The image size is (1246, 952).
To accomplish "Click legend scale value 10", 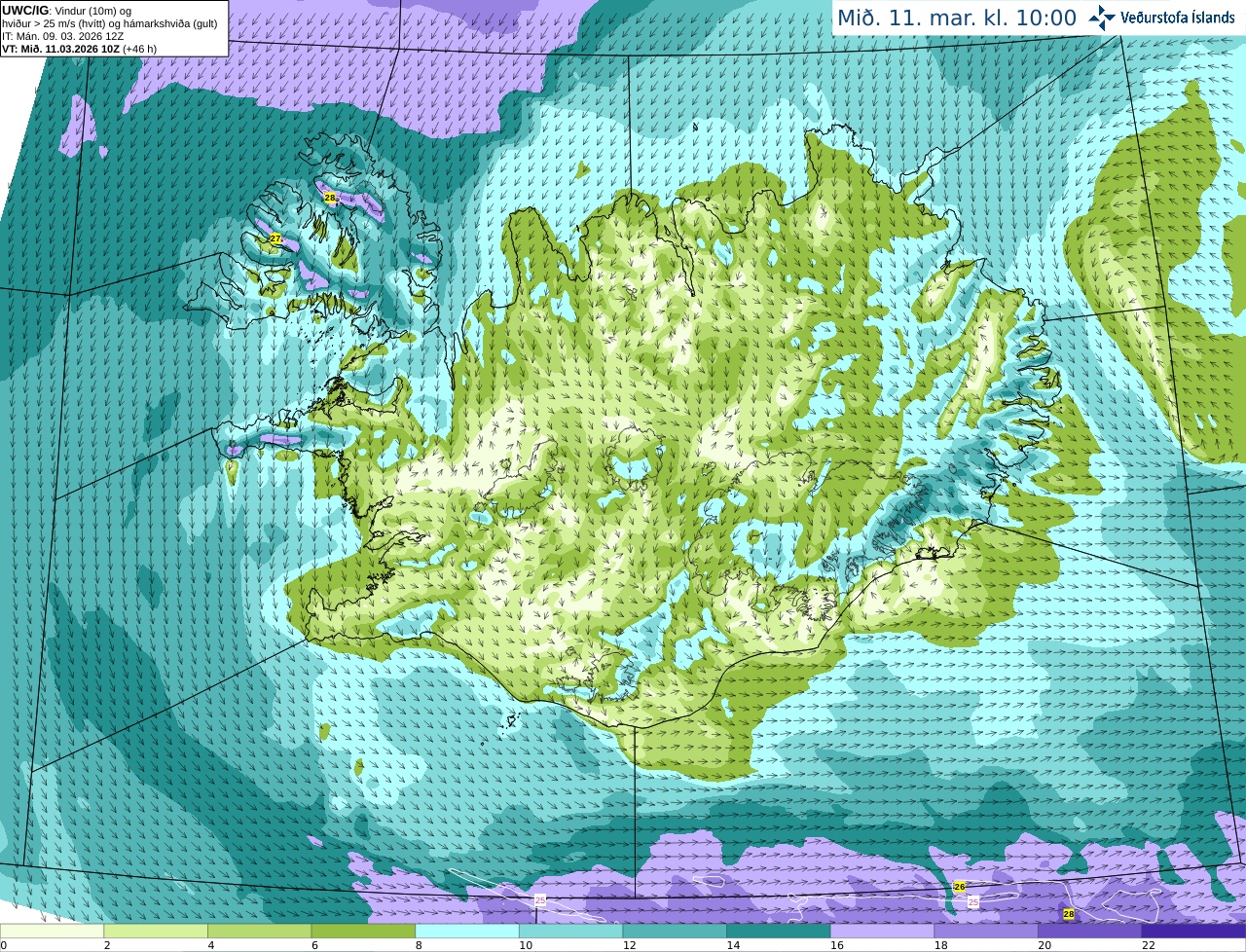I will point(526,945).
